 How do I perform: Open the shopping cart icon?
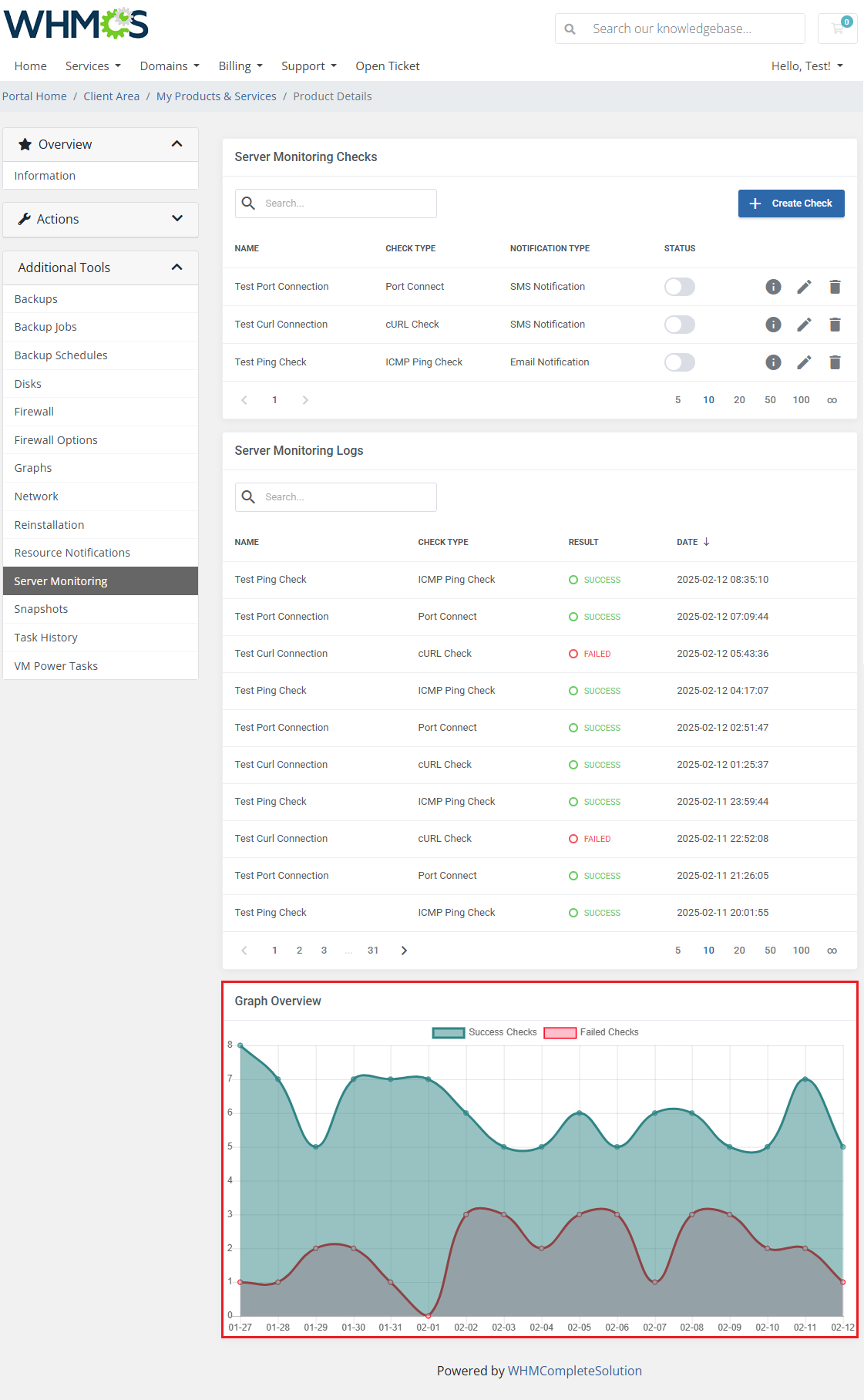838,29
